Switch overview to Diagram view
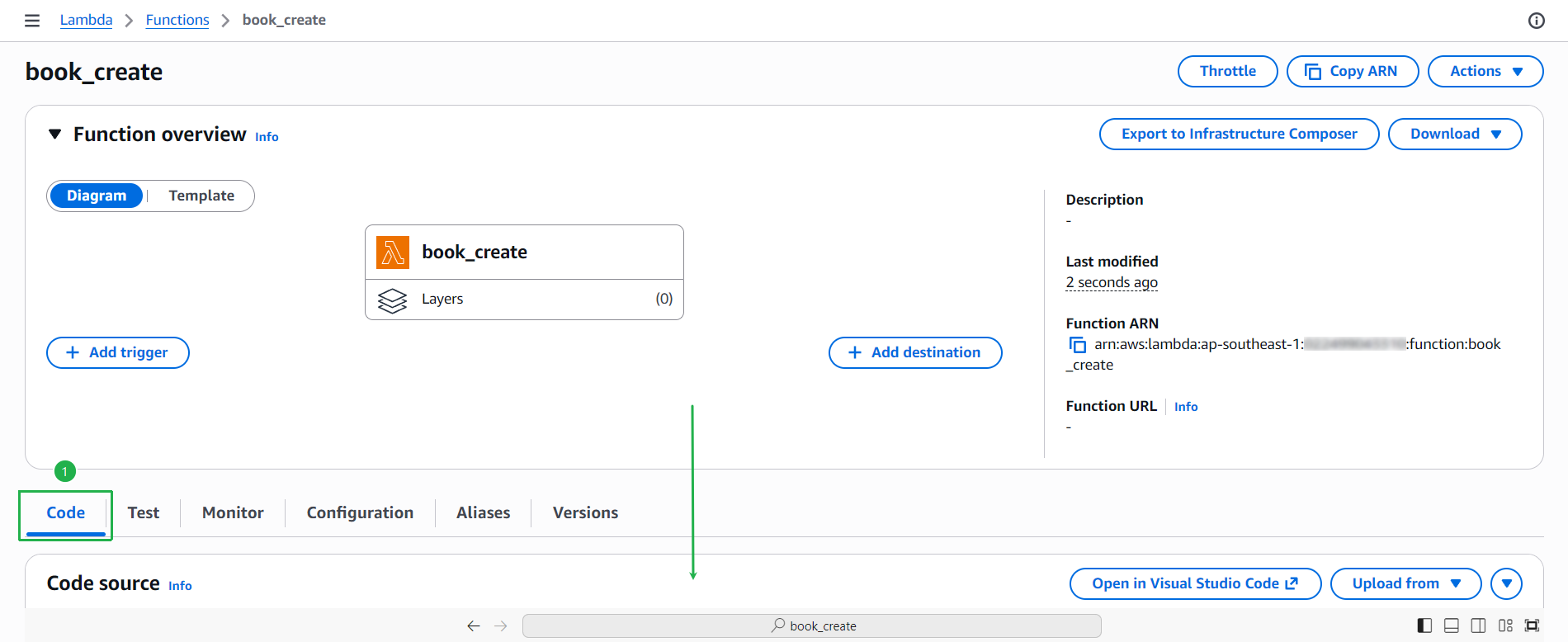The height and width of the screenshot is (642, 1568). 97,196
